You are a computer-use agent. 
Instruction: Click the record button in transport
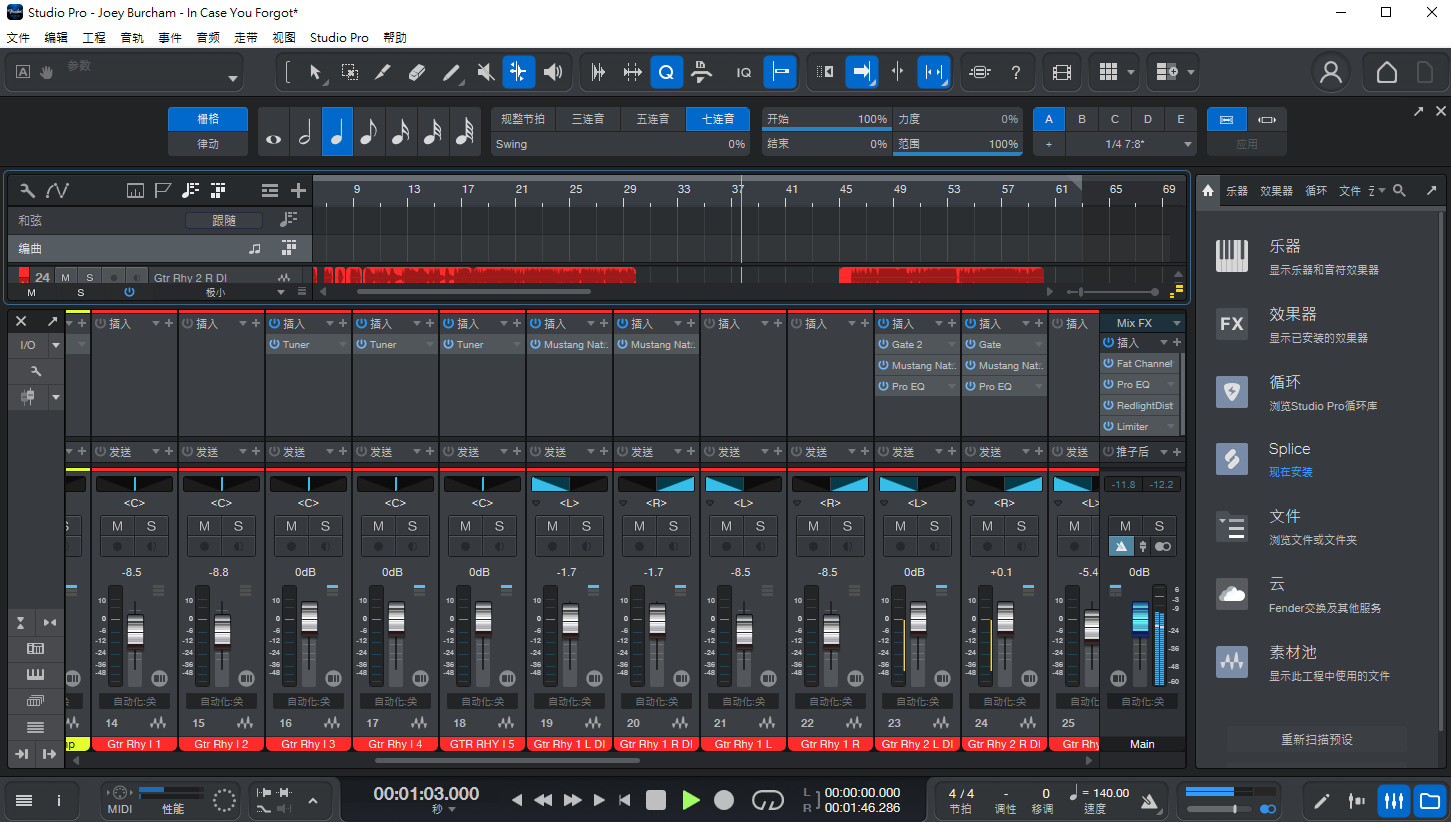[724, 799]
